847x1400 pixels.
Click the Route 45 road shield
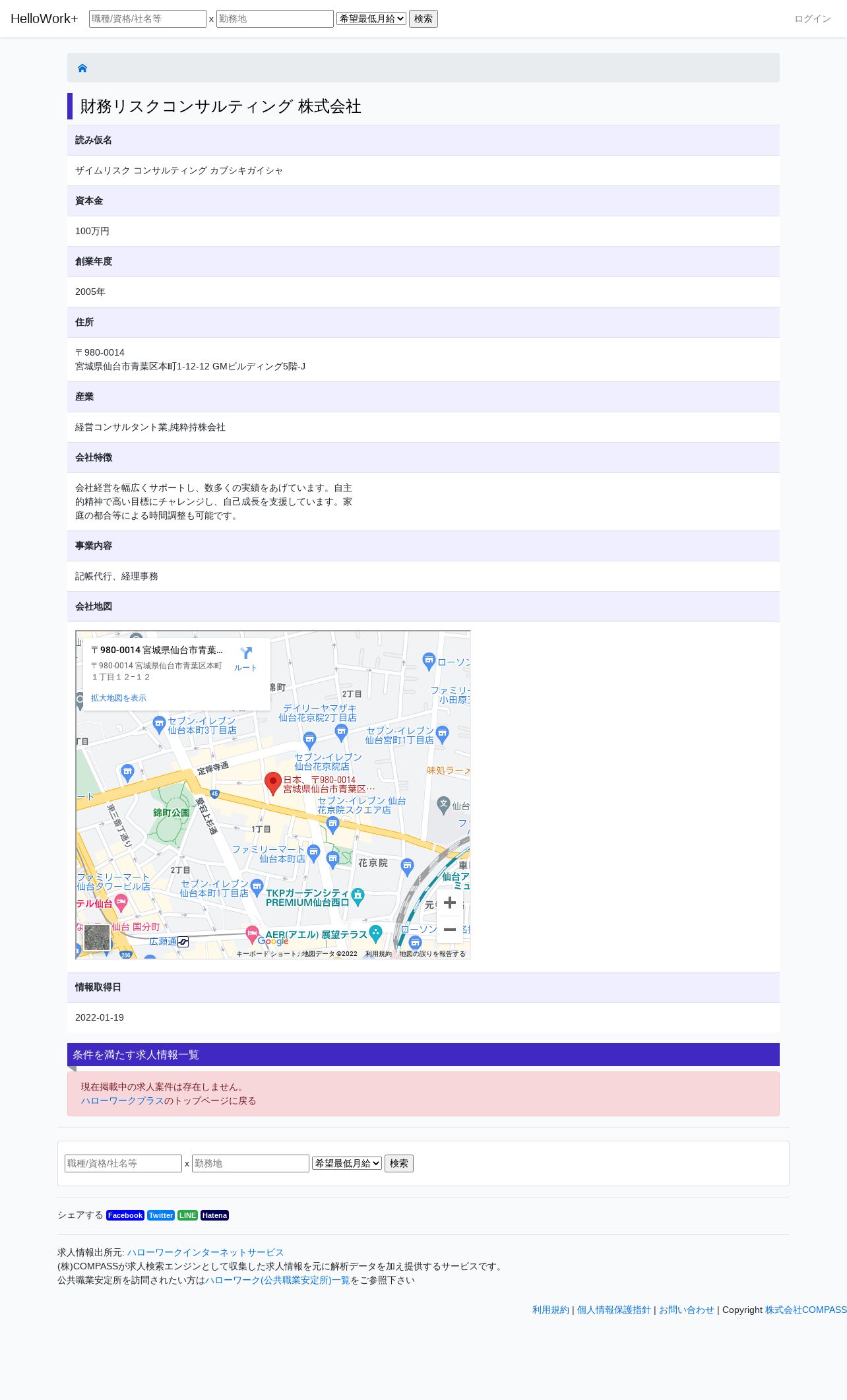tap(214, 794)
